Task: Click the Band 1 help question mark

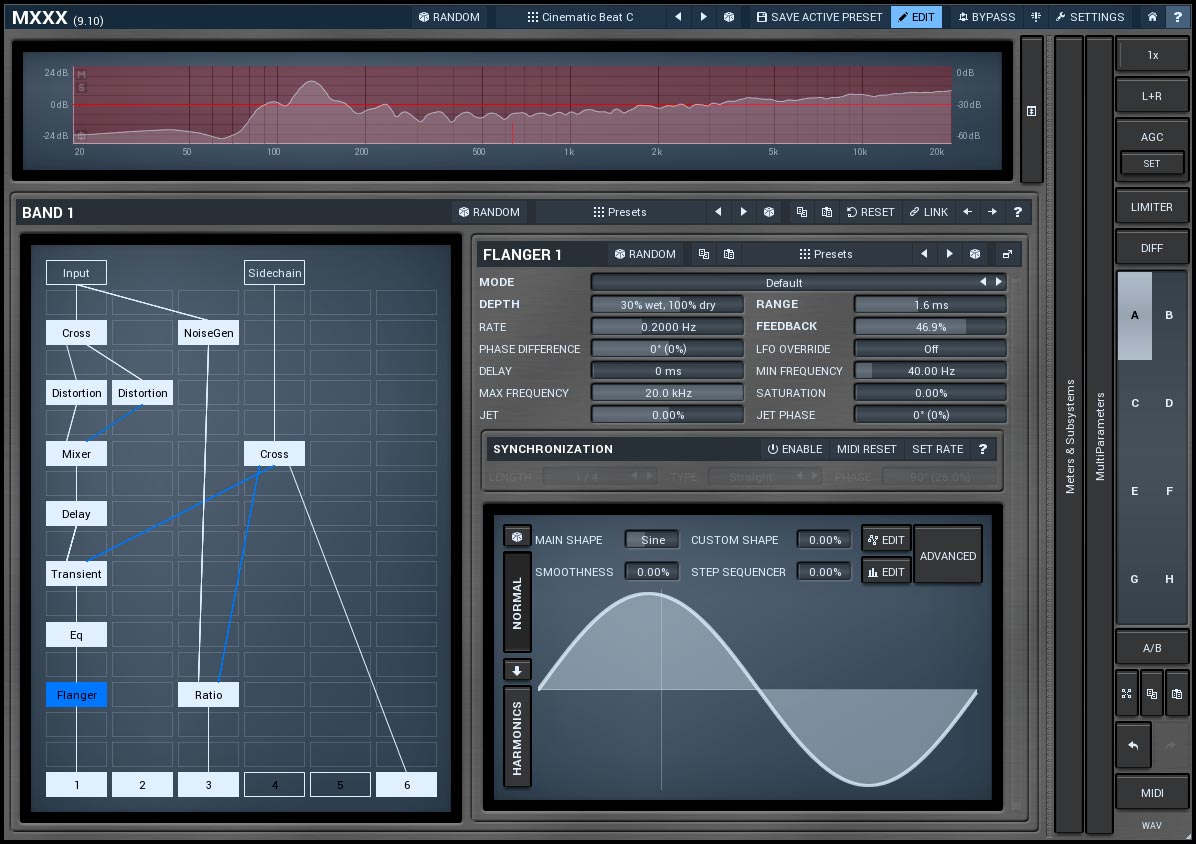Action: (x=1017, y=212)
